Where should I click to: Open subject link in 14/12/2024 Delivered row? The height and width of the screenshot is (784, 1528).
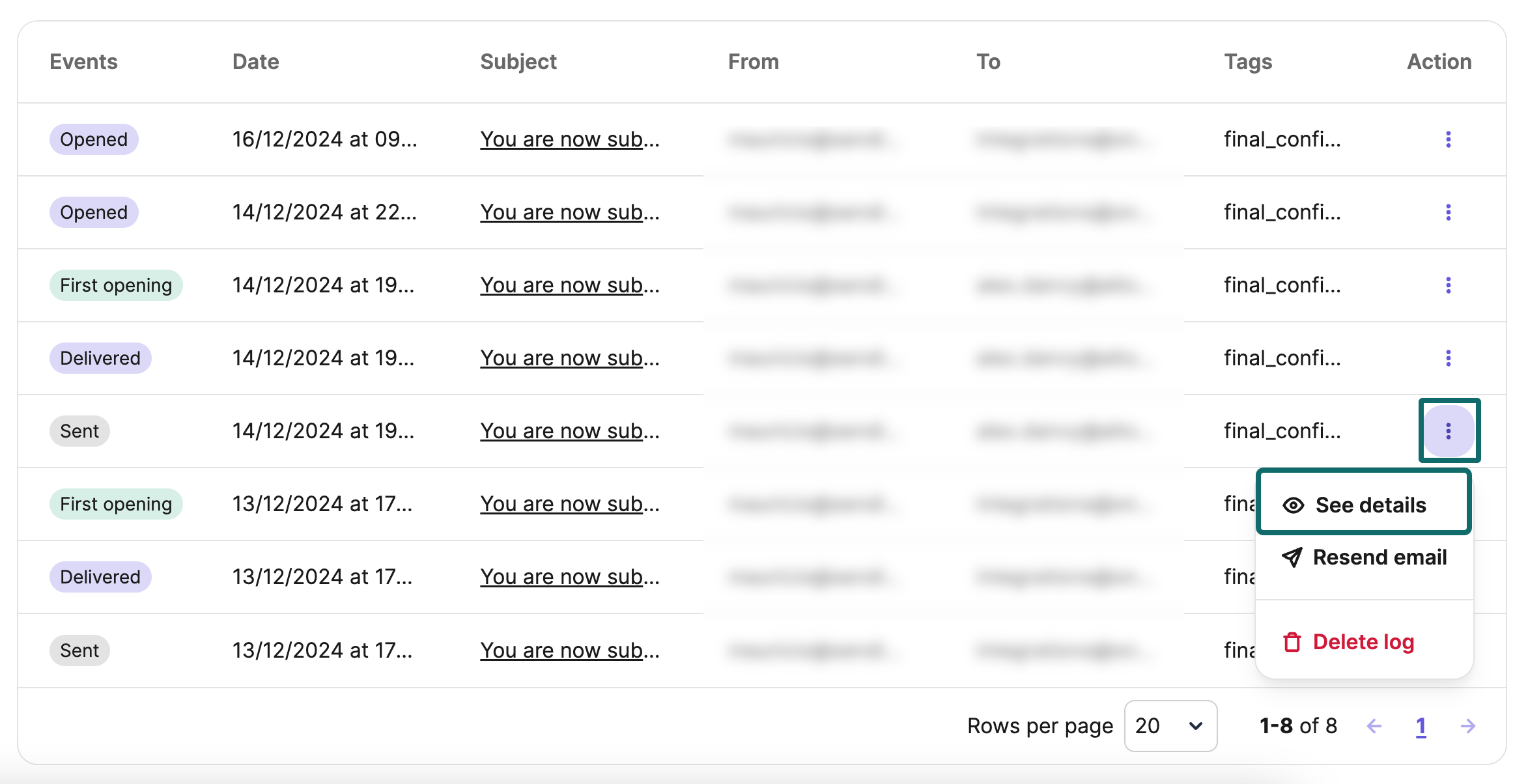pyautogui.click(x=570, y=358)
